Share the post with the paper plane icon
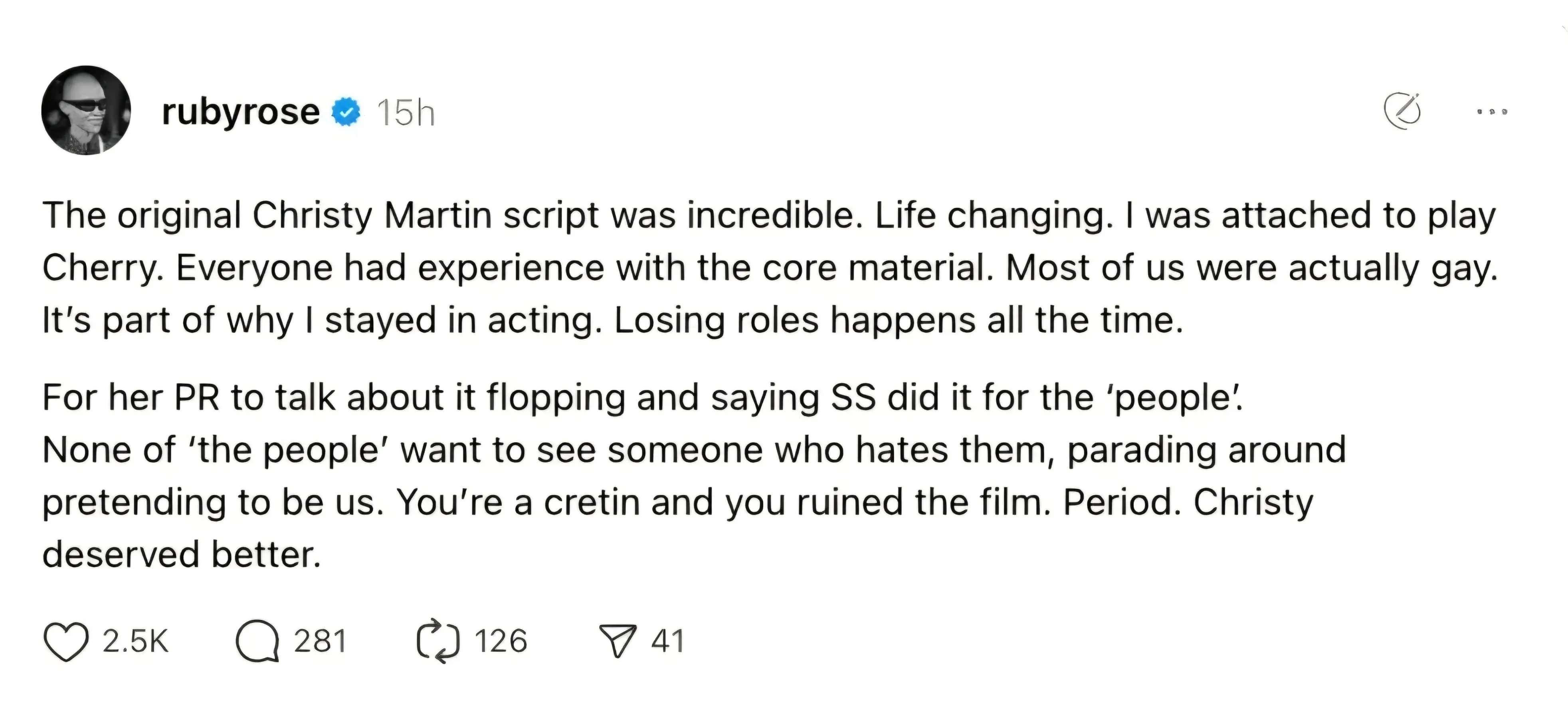Viewport: 1568px width, 703px height. (618, 641)
